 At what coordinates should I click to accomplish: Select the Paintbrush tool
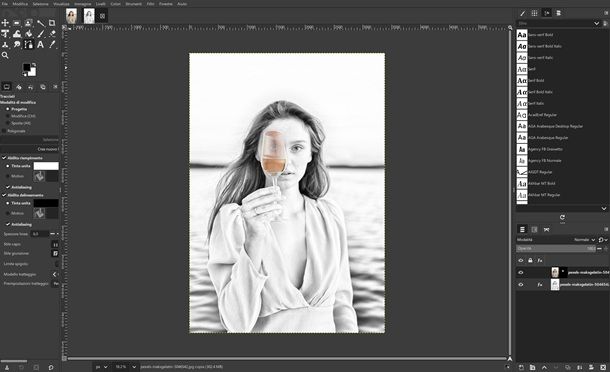pyautogui.click(x=40, y=34)
